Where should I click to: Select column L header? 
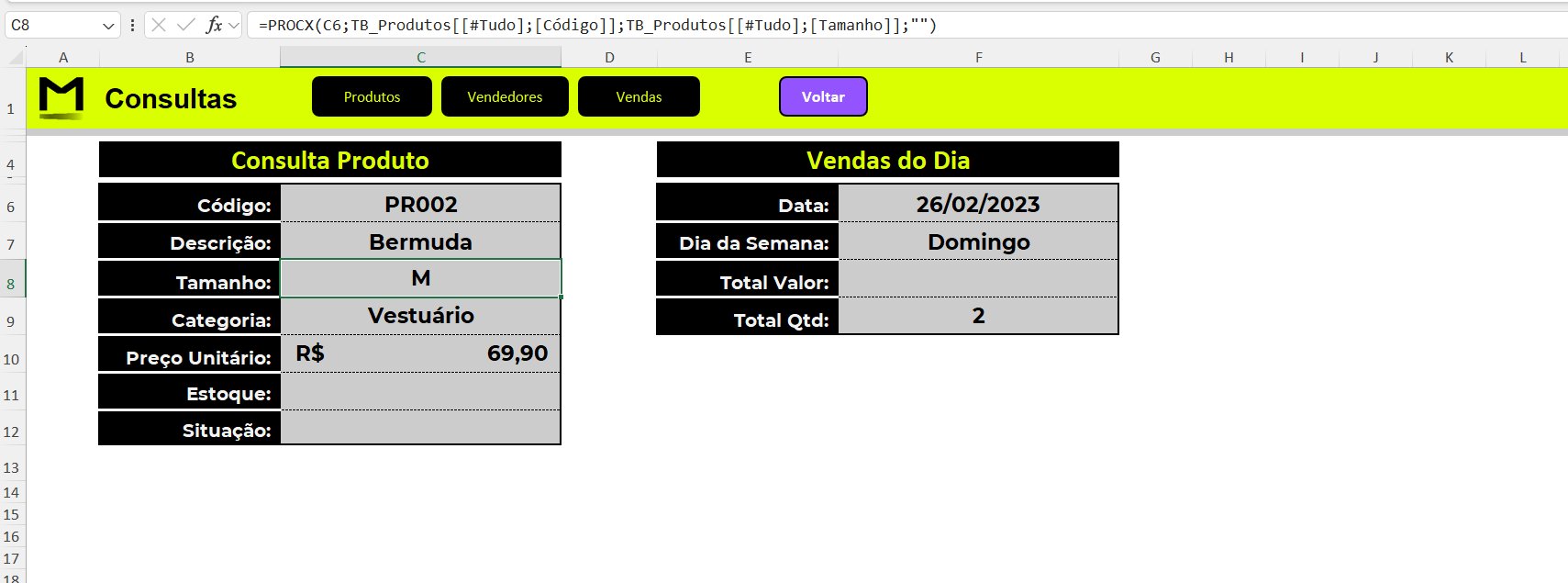coord(1523,58)
